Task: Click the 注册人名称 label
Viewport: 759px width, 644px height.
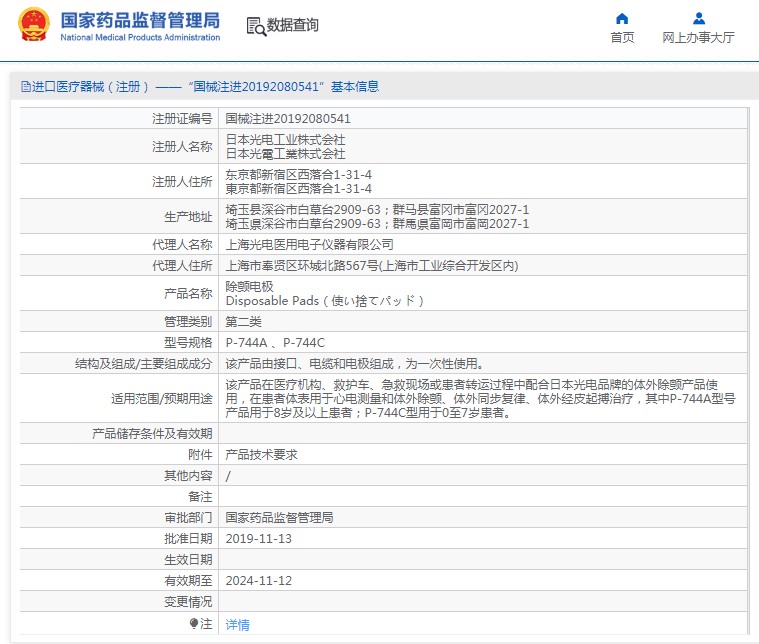Action: tap(182, 146)
